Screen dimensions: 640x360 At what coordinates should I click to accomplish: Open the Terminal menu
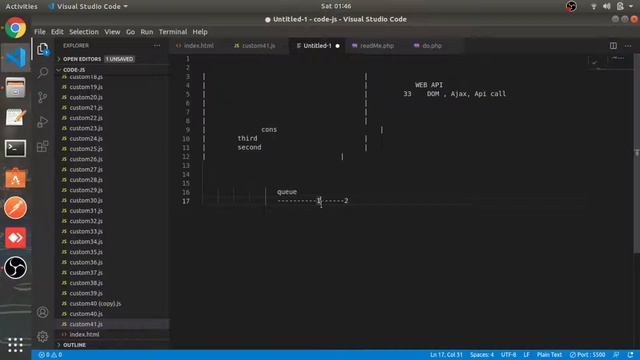tap(173, 32)
